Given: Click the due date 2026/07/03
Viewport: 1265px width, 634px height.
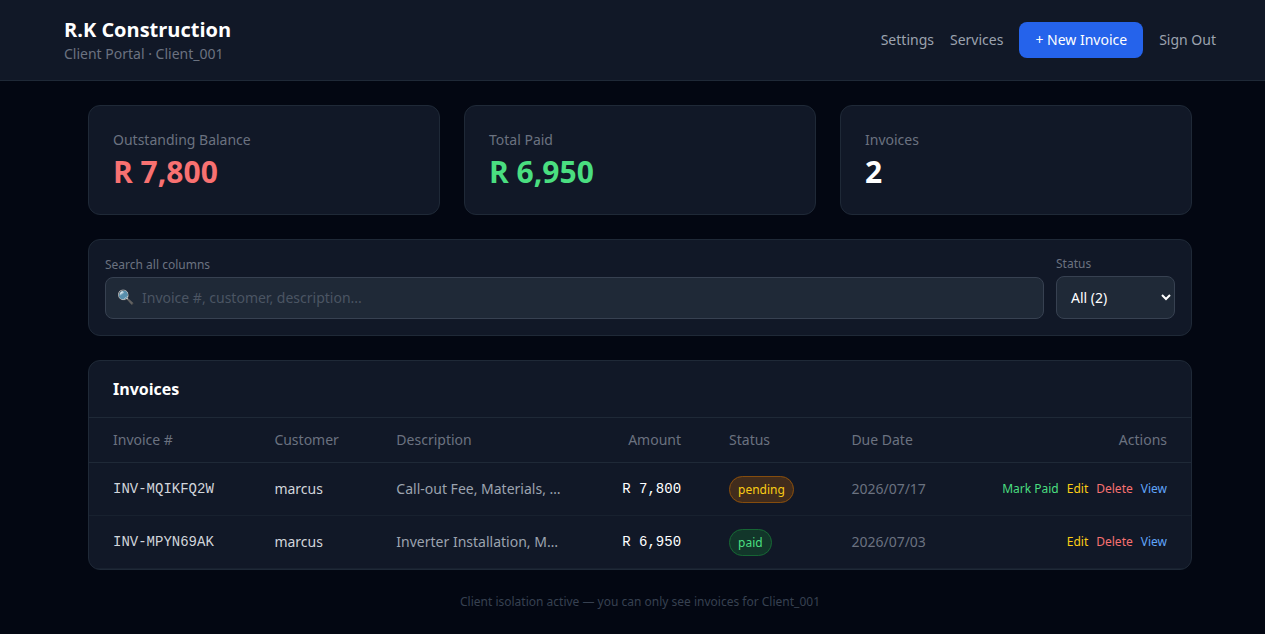Looking at the screenshot, I should (888, 541).
